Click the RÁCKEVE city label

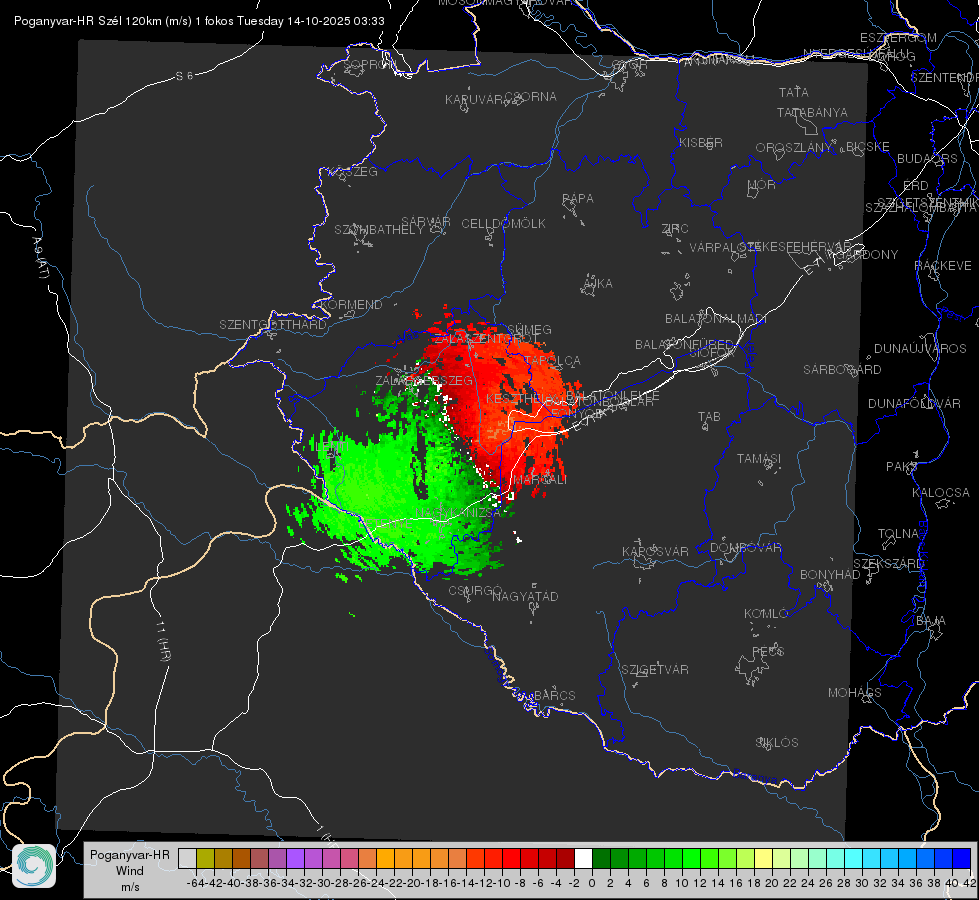[x=943, y=266]
